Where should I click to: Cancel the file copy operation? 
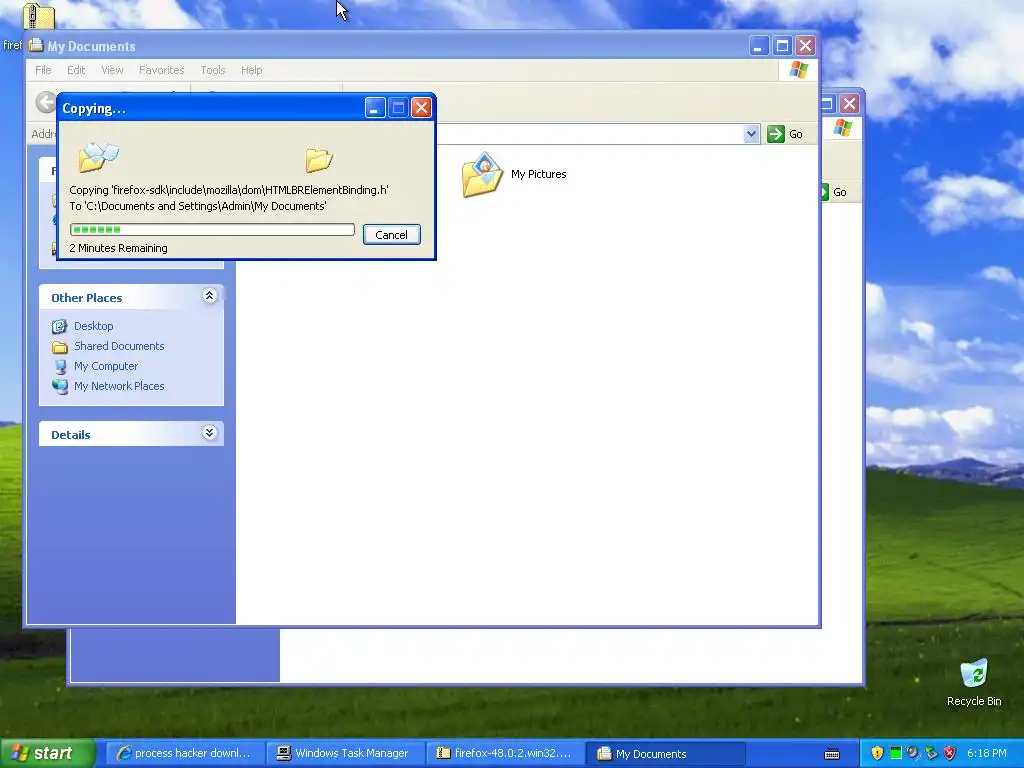[x=391, y=235]
